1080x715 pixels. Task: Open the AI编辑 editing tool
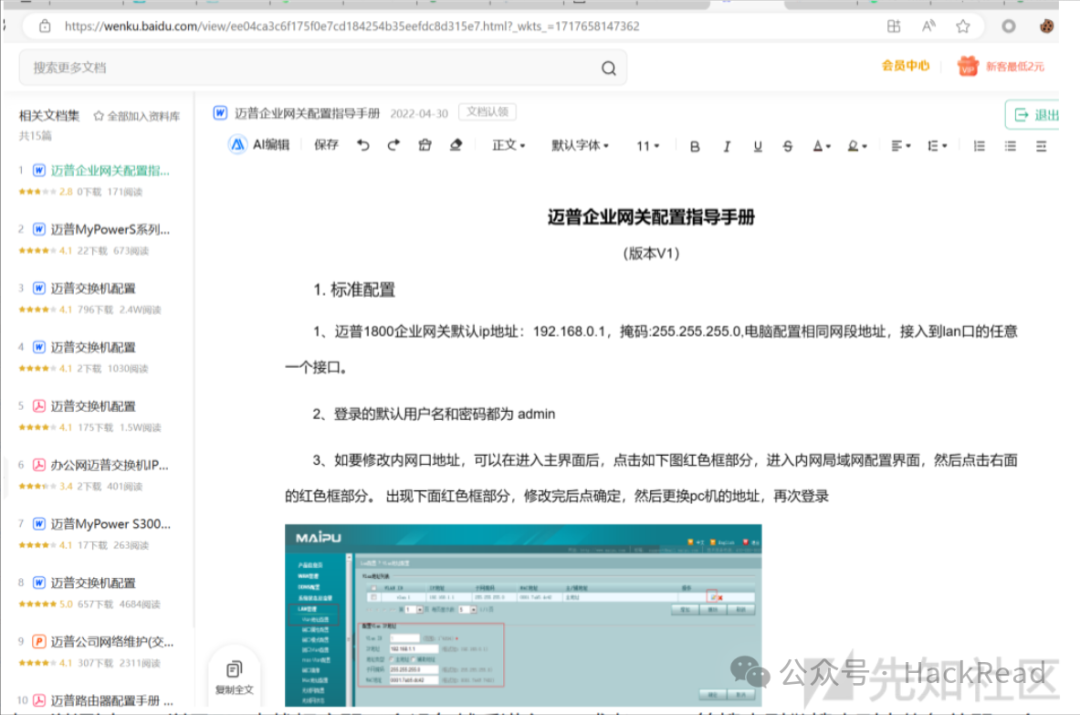pyautogui.click(x=259, y=145)
